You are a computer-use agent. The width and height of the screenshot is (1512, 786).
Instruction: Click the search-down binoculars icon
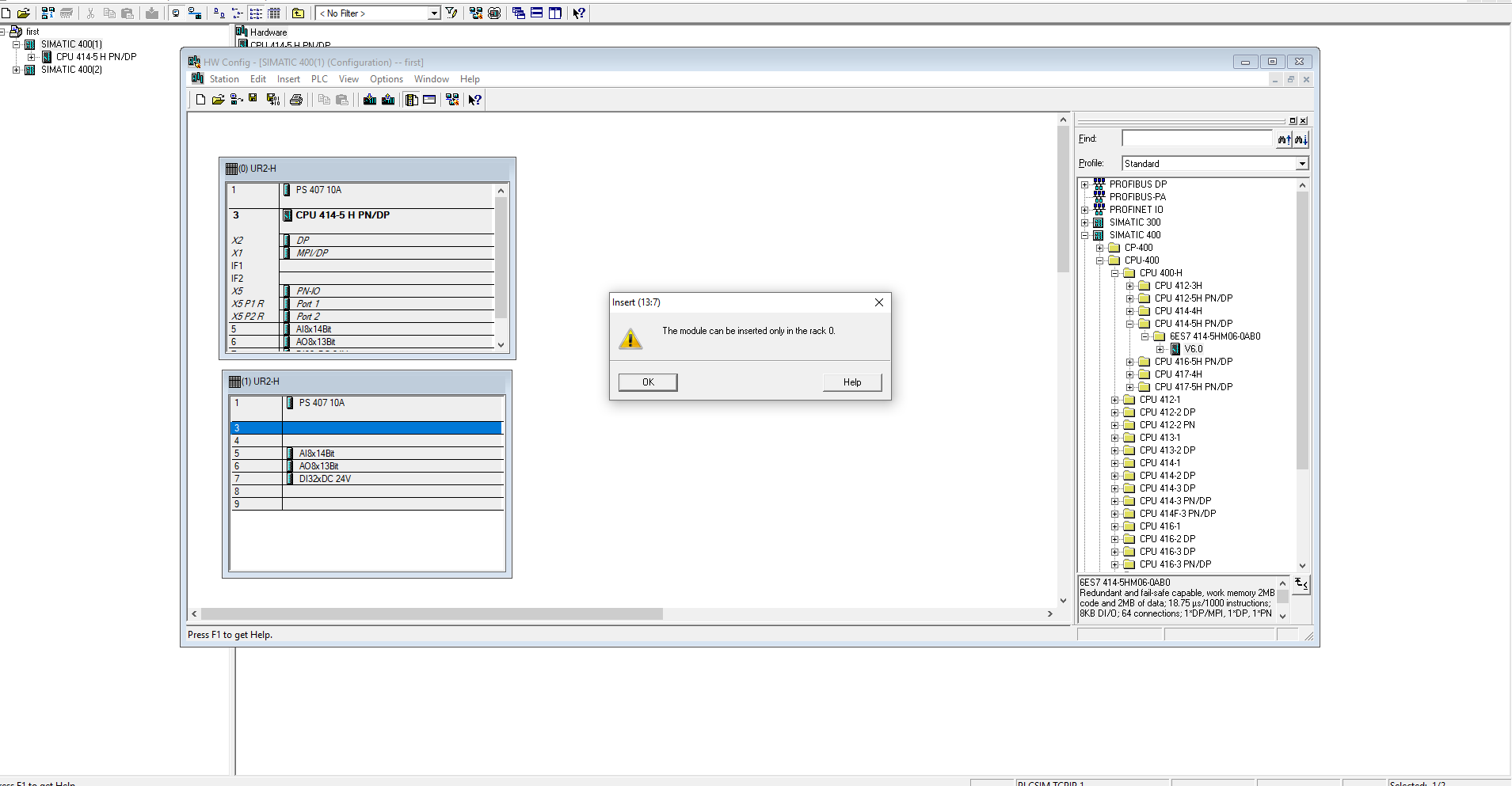pos(1301,139)
